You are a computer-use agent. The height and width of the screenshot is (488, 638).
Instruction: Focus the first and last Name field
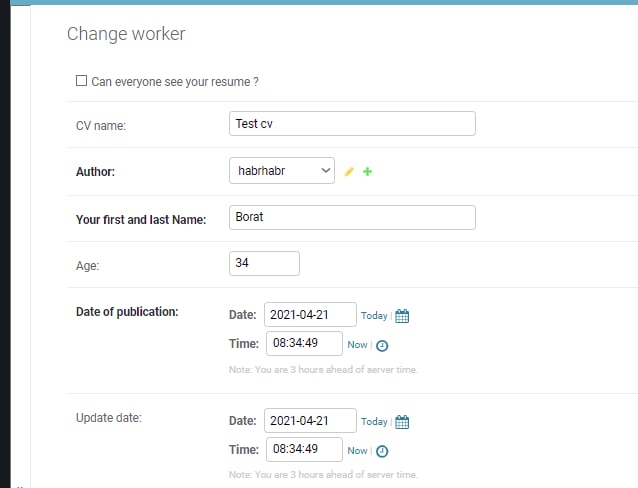[x=352, y=217]
